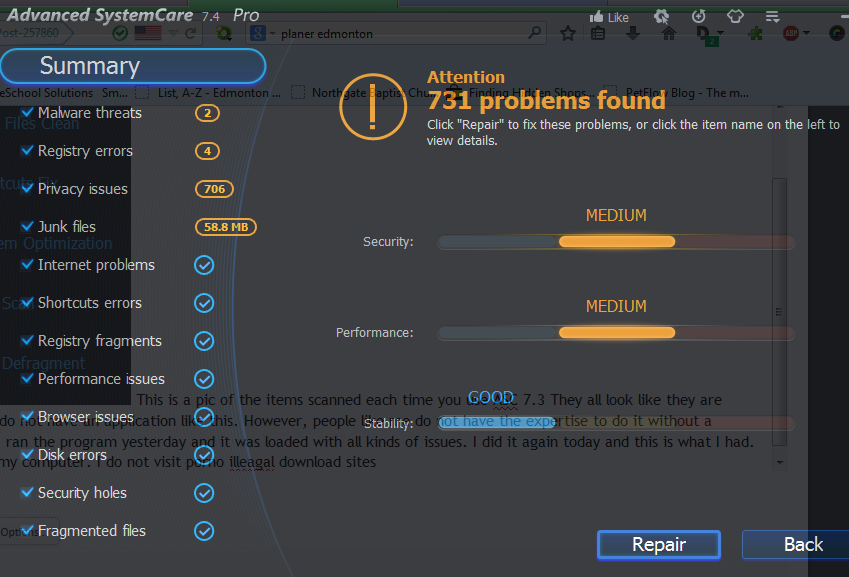Click the Stability level indicator bar
849x577 pixels.
[616, 423]
